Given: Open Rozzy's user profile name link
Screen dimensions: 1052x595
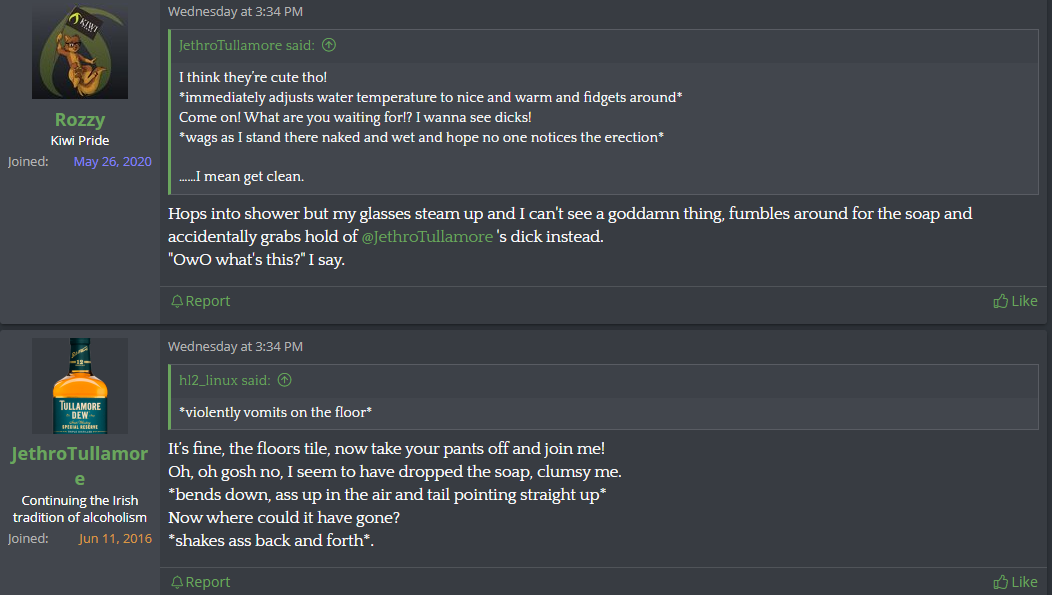Looking at the screenshot, I should click(x=80, y=120).
